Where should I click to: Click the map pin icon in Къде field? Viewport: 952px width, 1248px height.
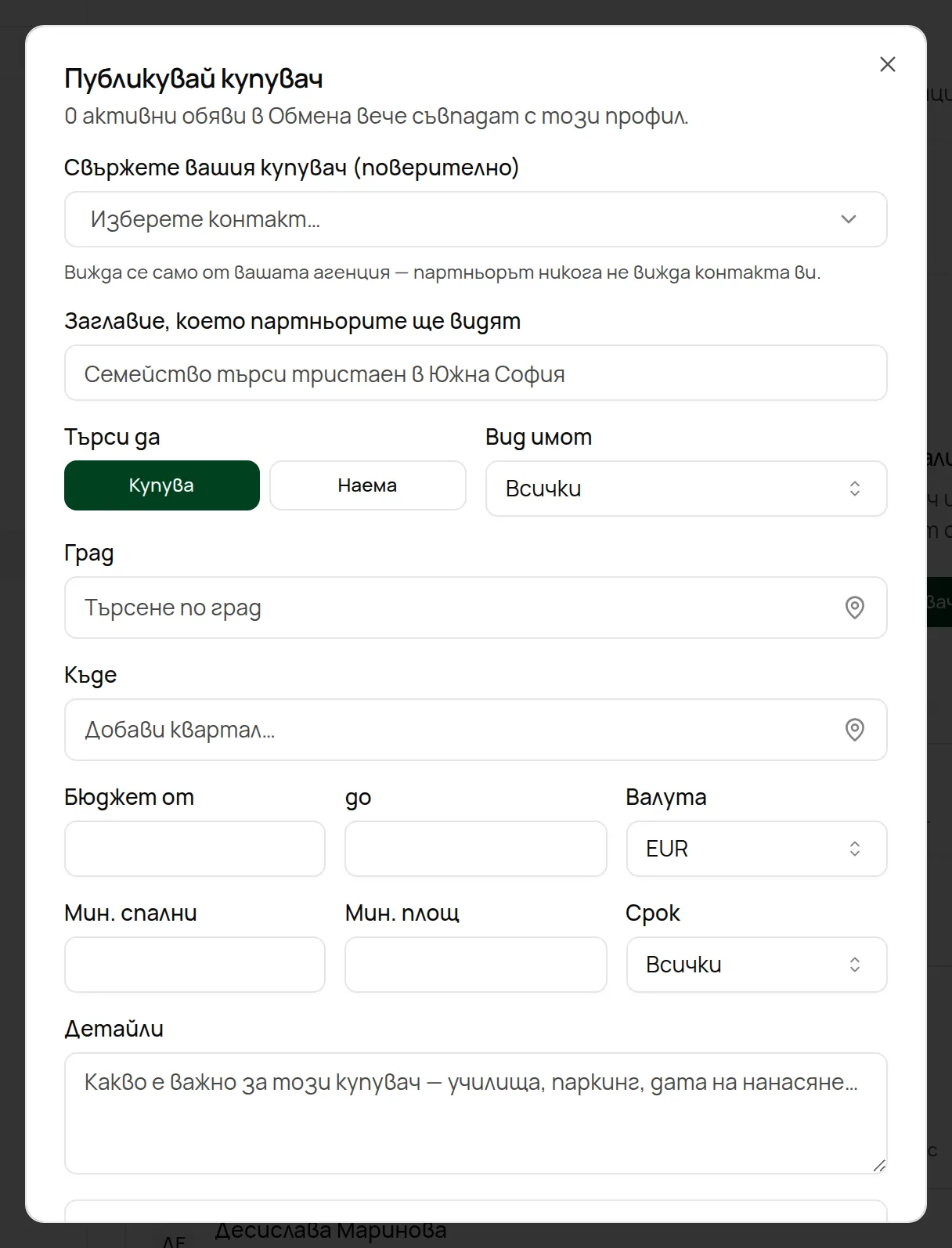point(855,730)
